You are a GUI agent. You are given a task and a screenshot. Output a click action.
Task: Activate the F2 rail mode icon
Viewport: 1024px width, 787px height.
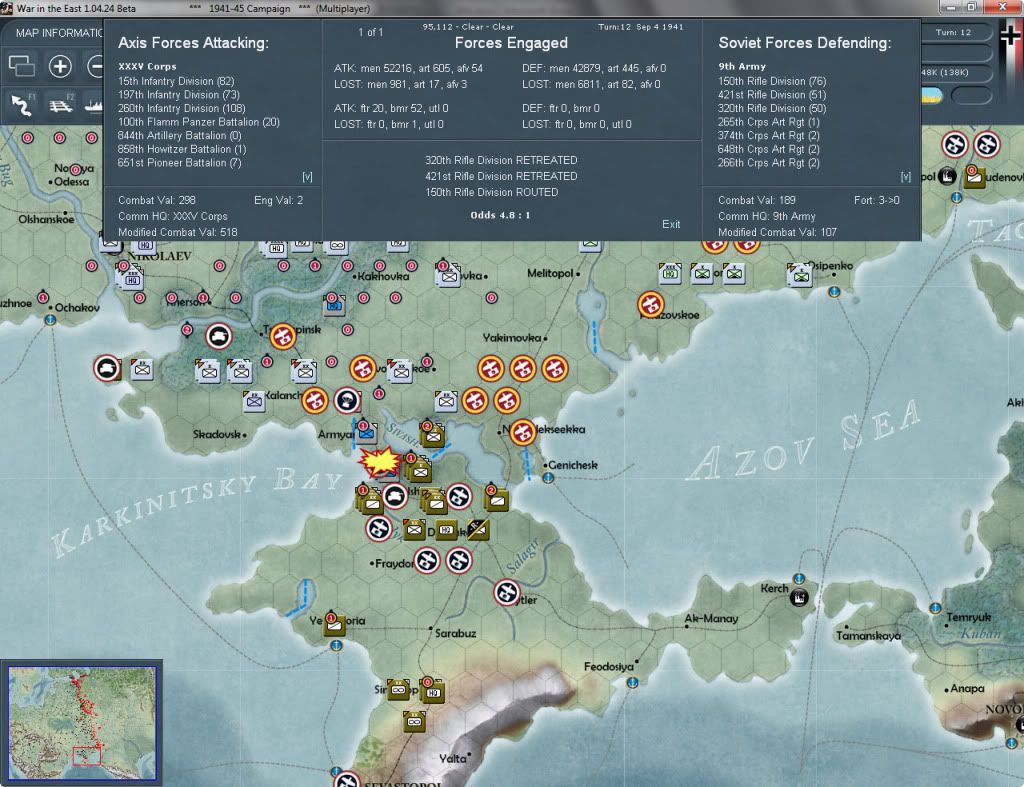point(61,104)
